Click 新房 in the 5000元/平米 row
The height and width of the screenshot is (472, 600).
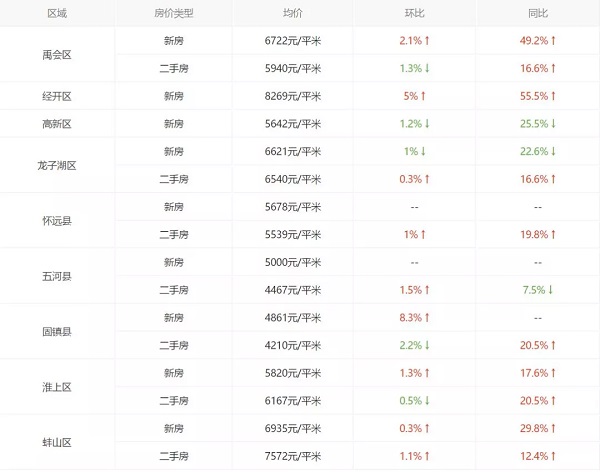tap(174, 262)
